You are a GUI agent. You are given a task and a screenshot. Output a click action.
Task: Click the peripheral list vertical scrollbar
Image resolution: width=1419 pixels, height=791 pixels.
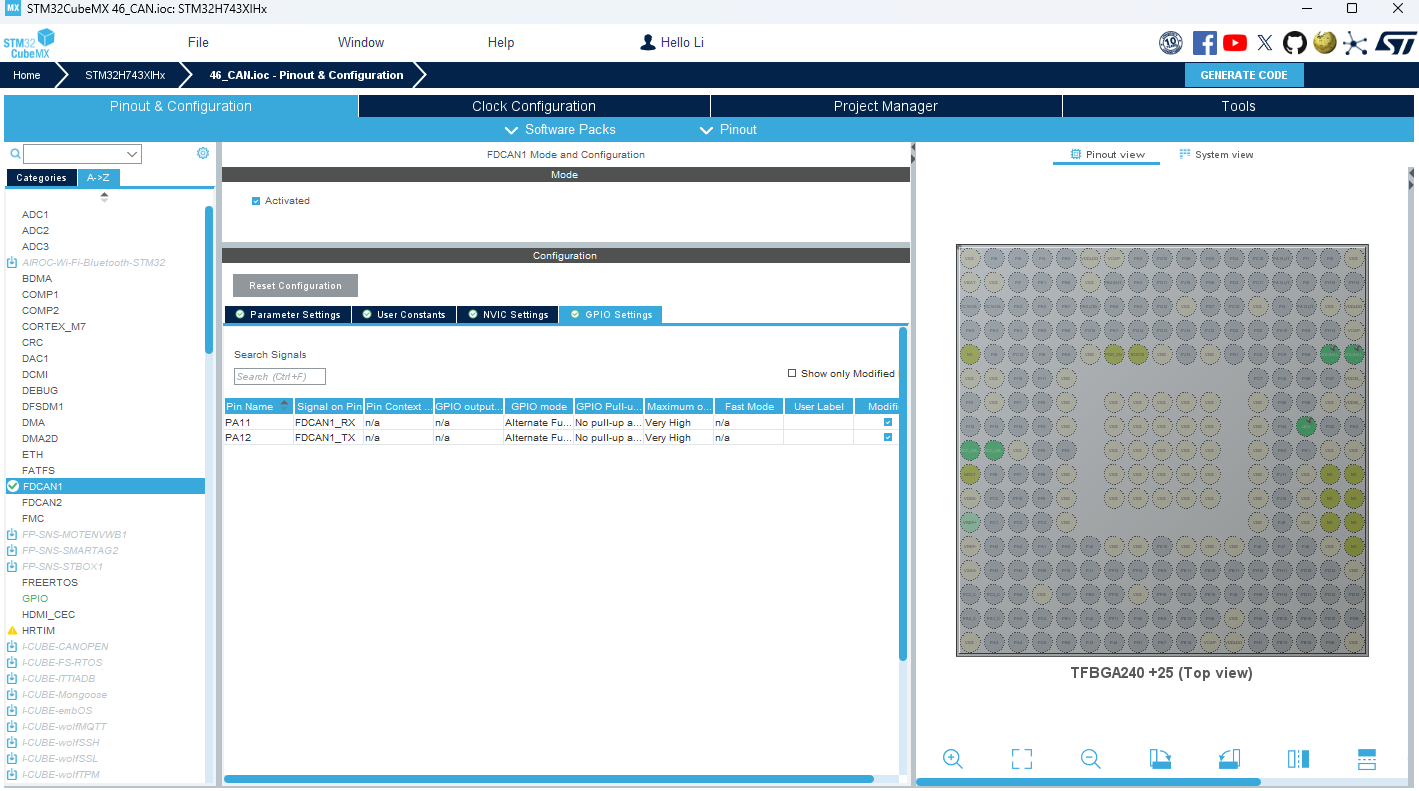(x=209, y=280)
